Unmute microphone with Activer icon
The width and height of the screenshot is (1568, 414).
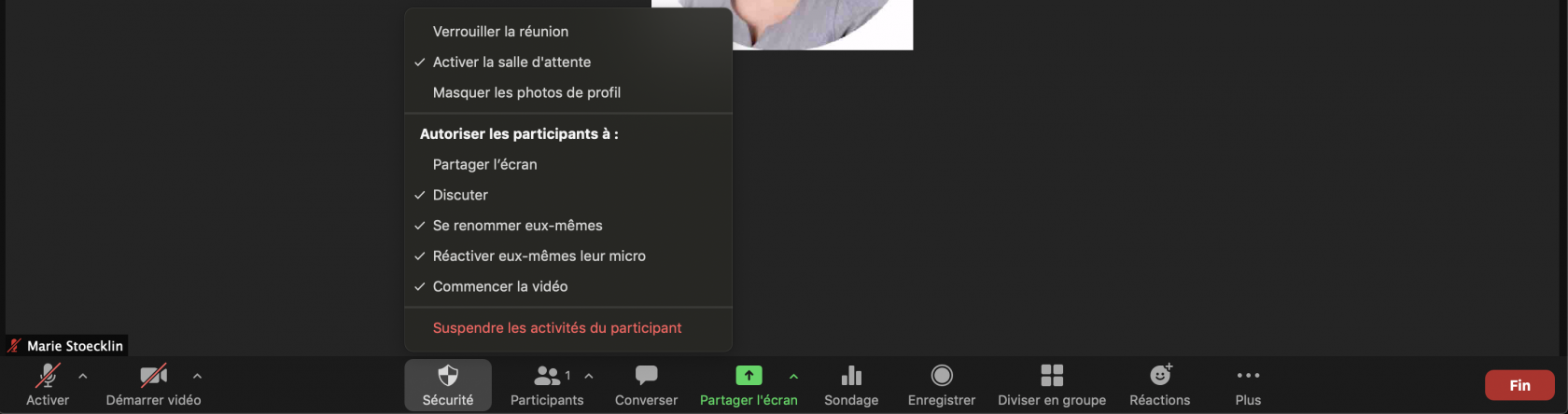click(x=48, y=376)
